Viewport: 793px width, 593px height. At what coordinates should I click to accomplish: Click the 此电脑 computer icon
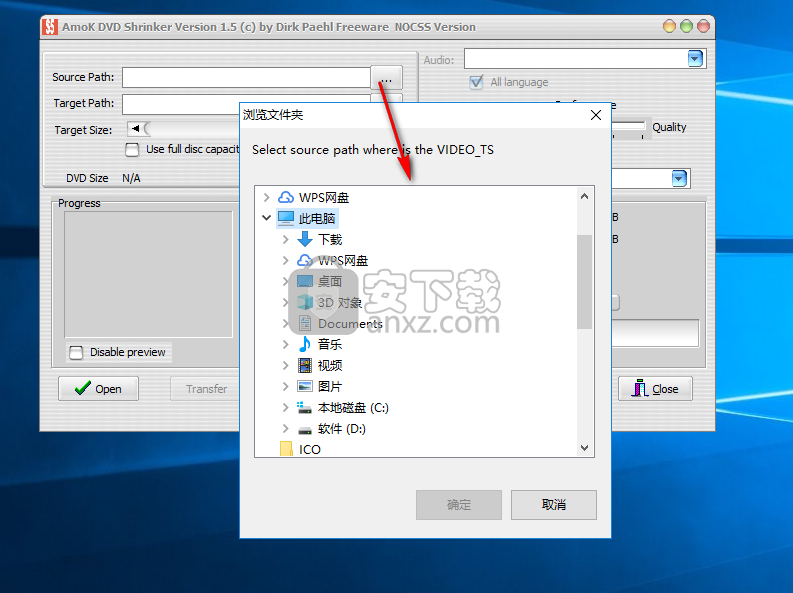pos(286,218)
